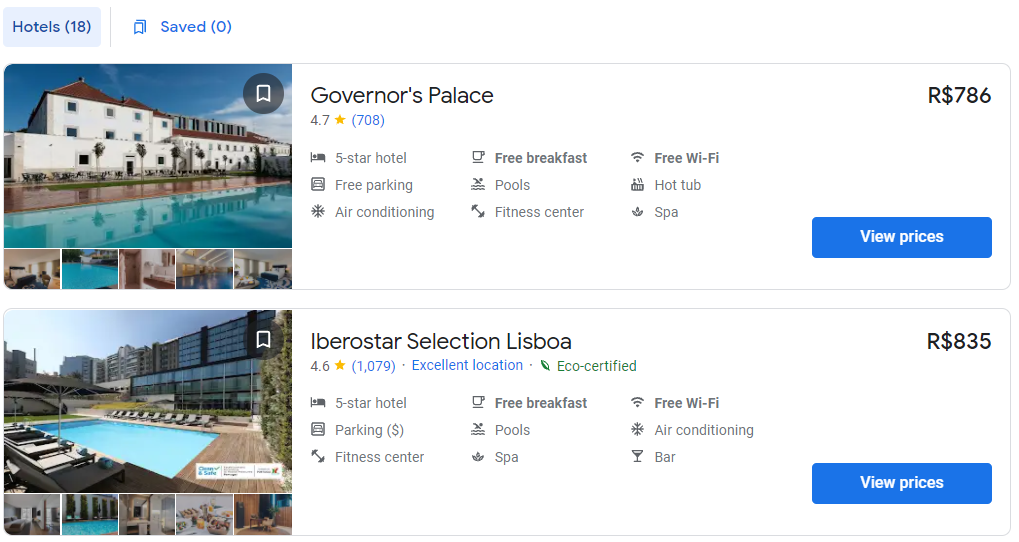This screenshot has height=542, width=1019.
Task: Select the Hotels (18) tab
Action: pyautogui.click(x=52, y=27)
